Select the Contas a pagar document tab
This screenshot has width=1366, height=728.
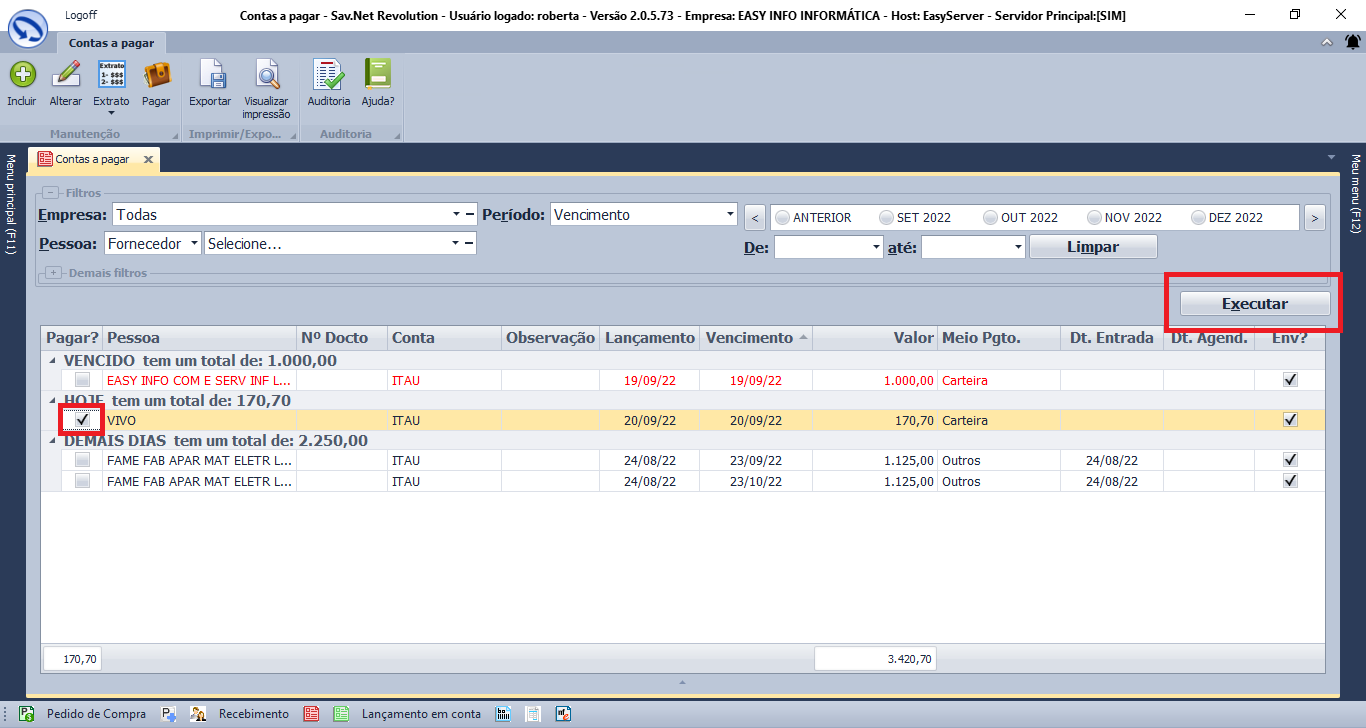[92, 159]
